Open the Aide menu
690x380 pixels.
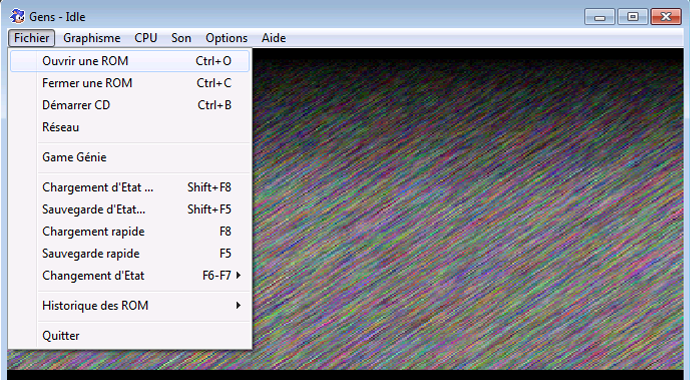(x=273, y=38)
